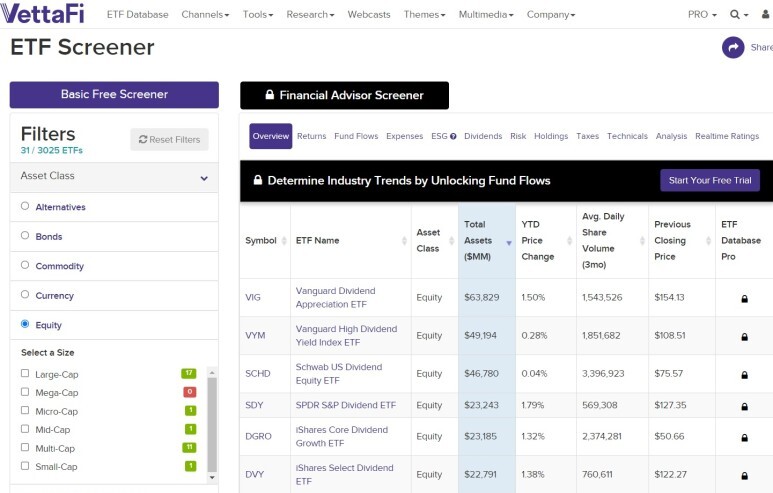Check the Multi-Cap size checkbox
Screen dimensions: 773x493
[25, 447]
